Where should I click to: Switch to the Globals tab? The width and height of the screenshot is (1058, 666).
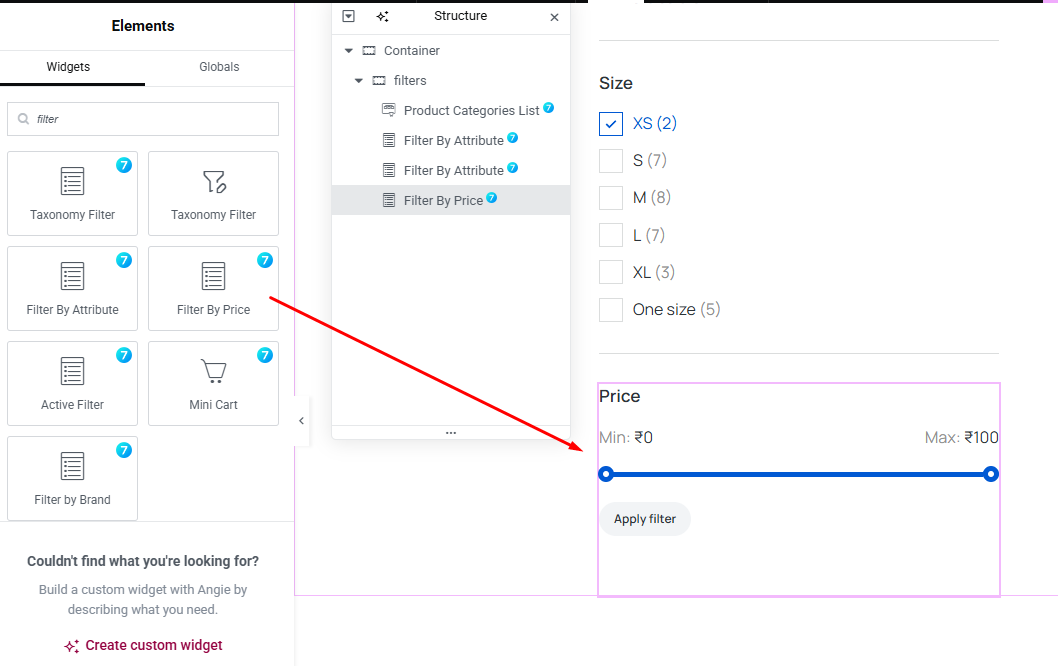tap(219, 67)
